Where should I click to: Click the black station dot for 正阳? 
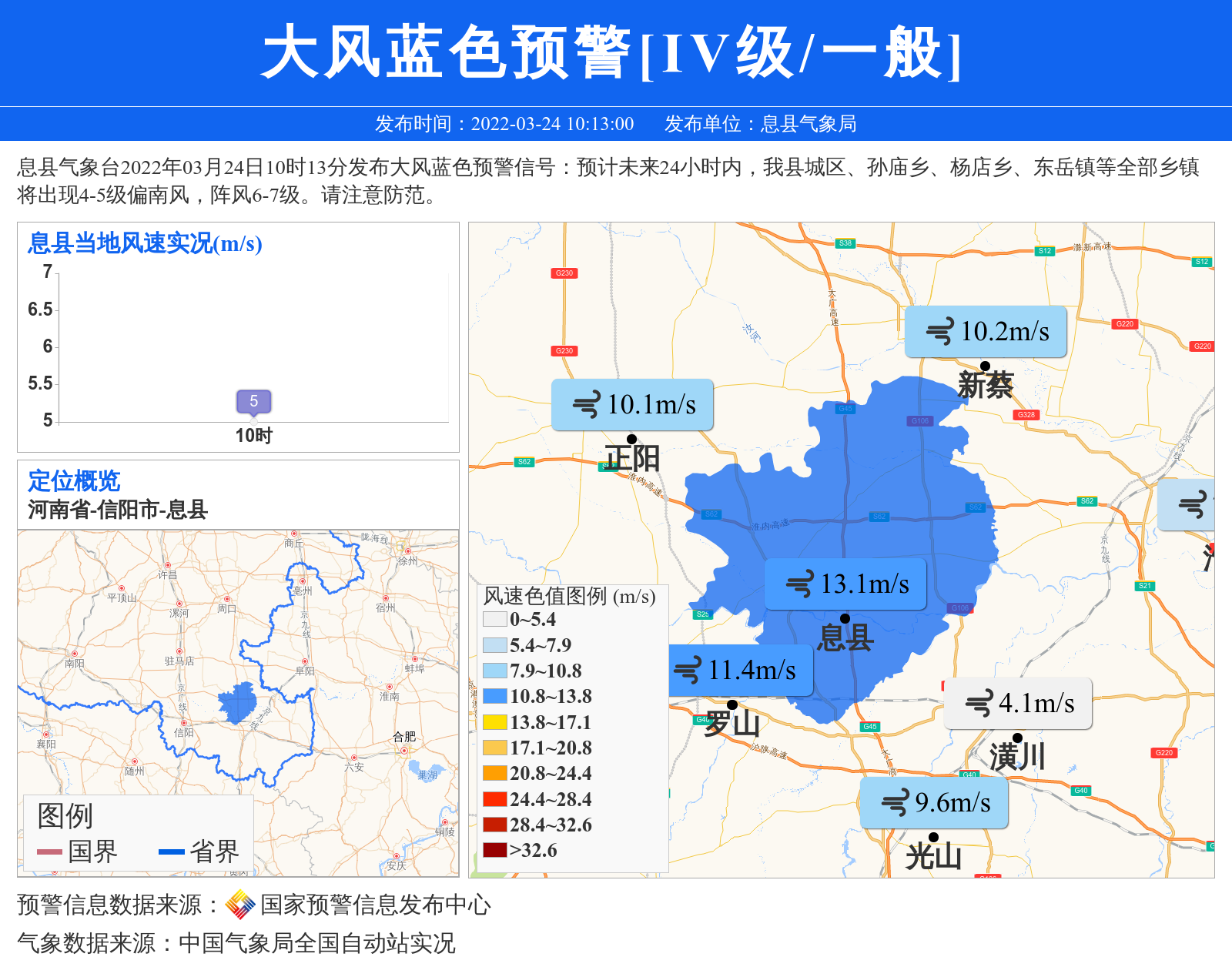click(631, 439)
